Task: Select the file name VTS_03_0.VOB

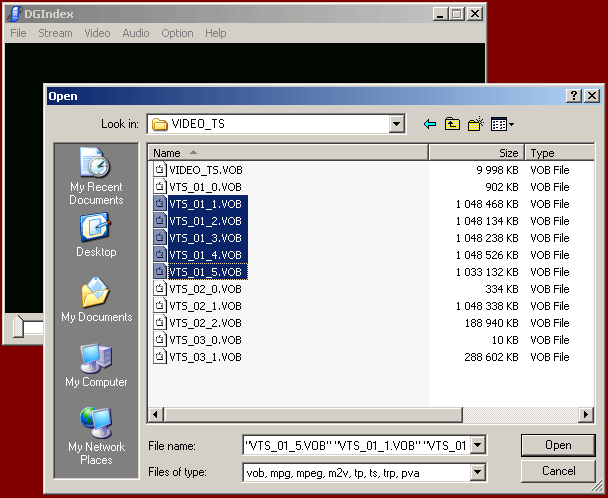Action: (206, 340)
